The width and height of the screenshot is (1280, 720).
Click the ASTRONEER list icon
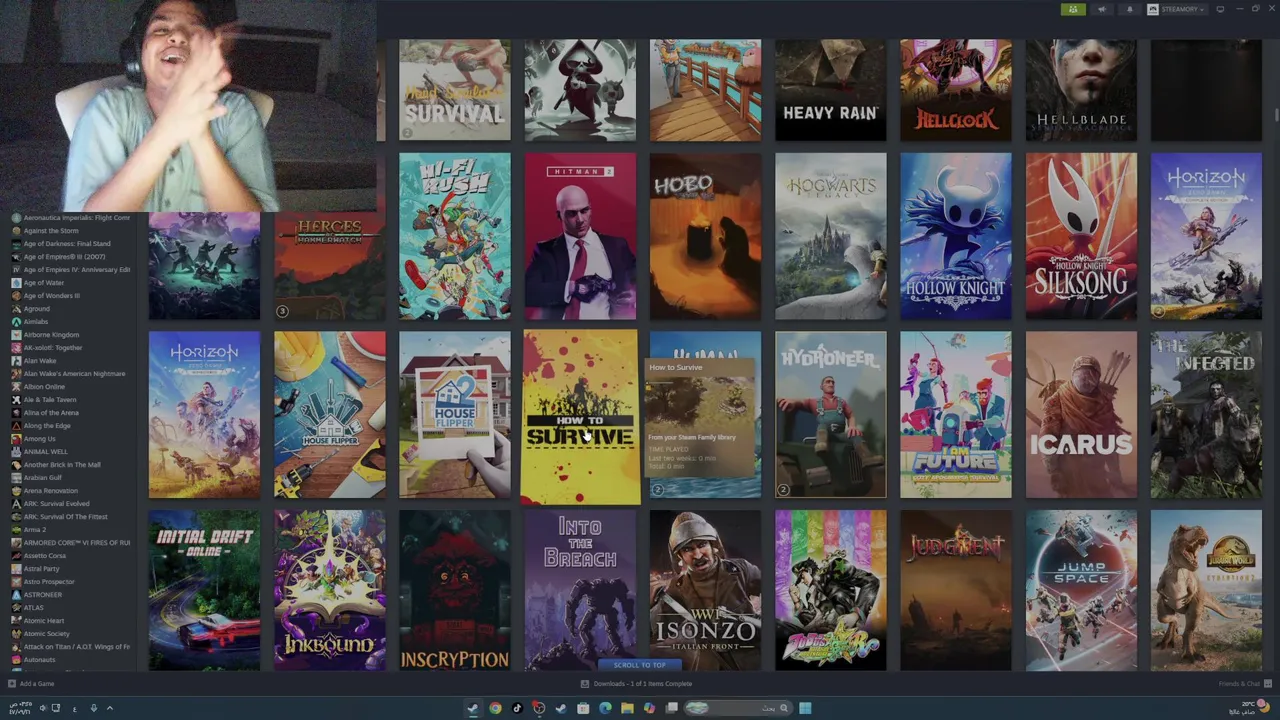tap(16, 595)
